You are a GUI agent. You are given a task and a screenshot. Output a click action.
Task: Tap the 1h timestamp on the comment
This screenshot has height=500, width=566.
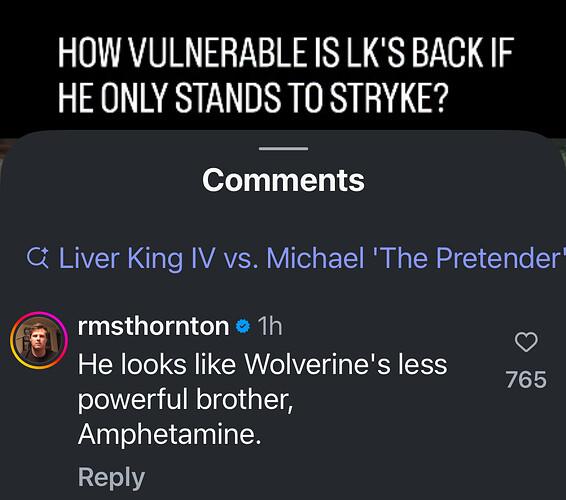tap(270, 326)
